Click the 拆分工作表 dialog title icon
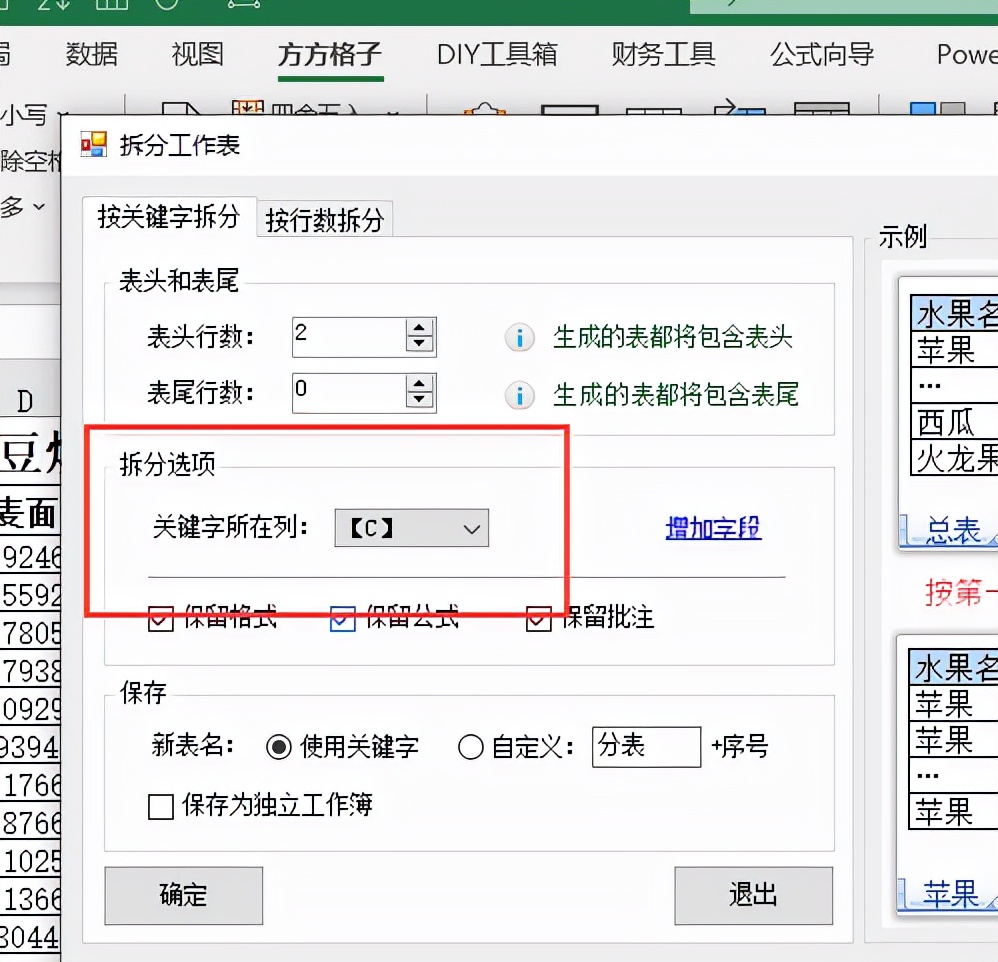998x962 pixels. [x=94, y=145]
